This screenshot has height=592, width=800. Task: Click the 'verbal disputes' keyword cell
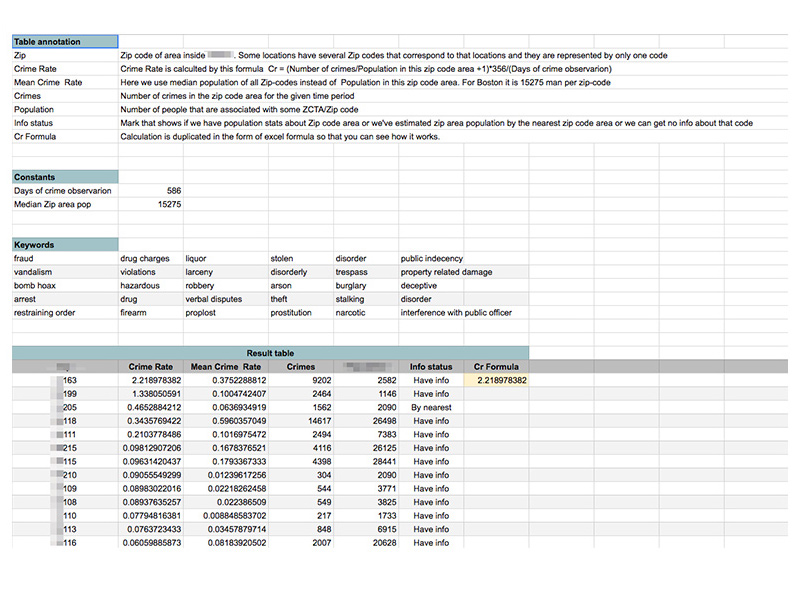224,299
